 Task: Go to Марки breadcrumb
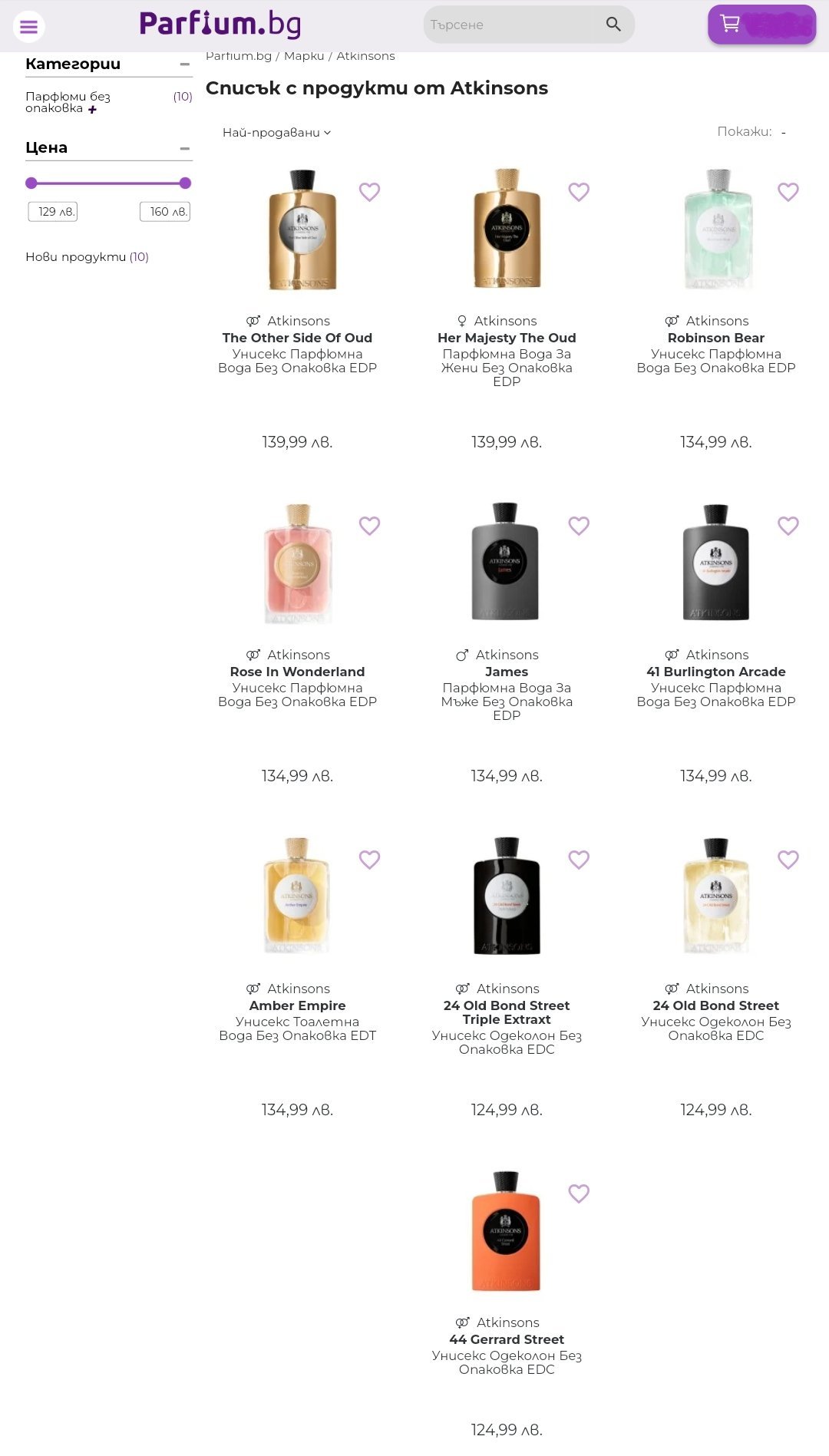[x=304, y=56]
